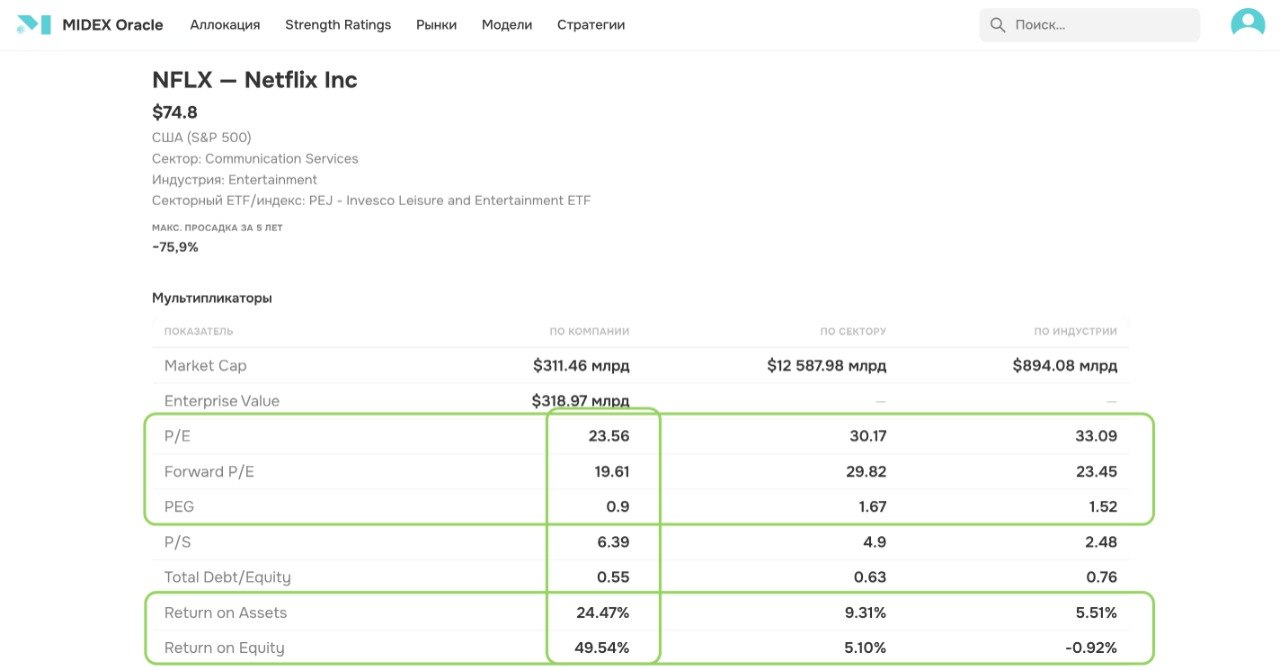Select industry Forward P/E 23.45
This screenshot has height=670, width=1280.
click(x=1097, y=471)
